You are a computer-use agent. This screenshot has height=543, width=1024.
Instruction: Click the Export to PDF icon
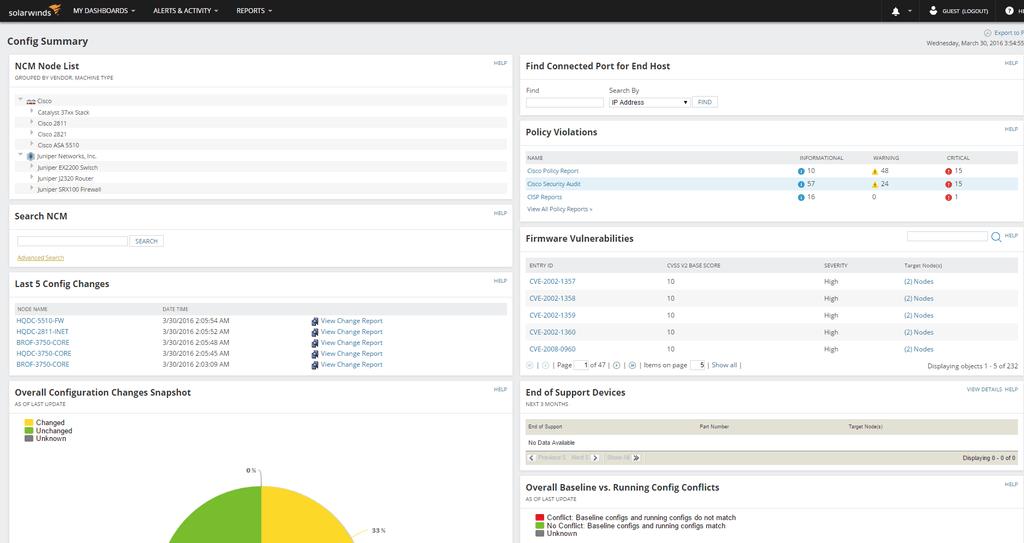coord(987,33)
